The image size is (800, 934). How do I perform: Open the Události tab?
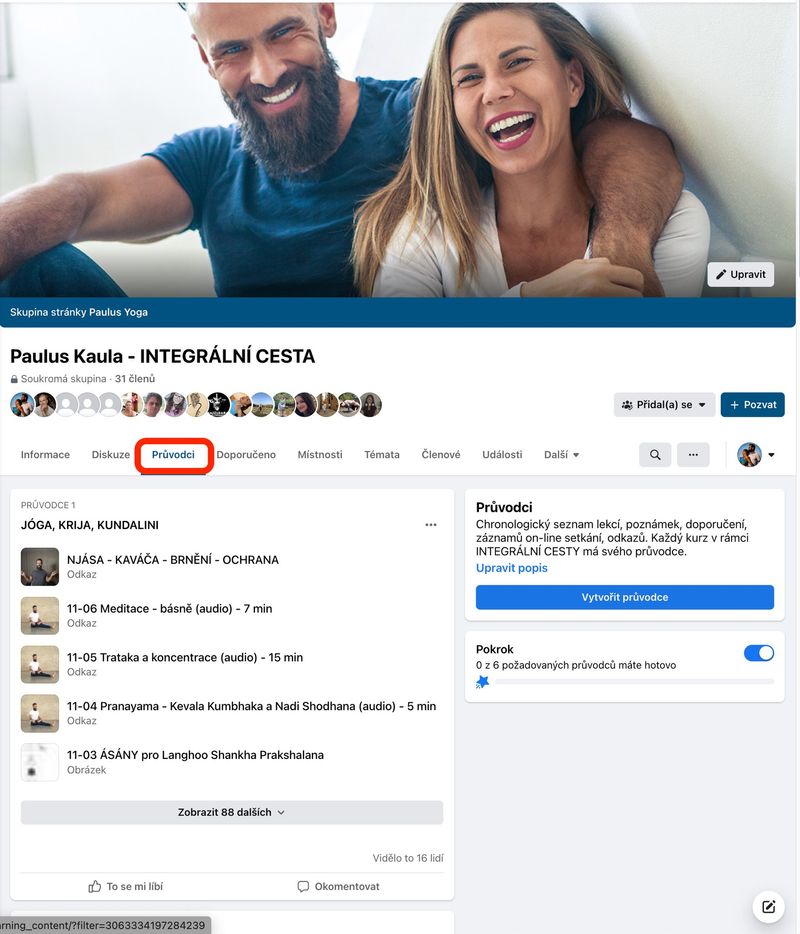502,454
